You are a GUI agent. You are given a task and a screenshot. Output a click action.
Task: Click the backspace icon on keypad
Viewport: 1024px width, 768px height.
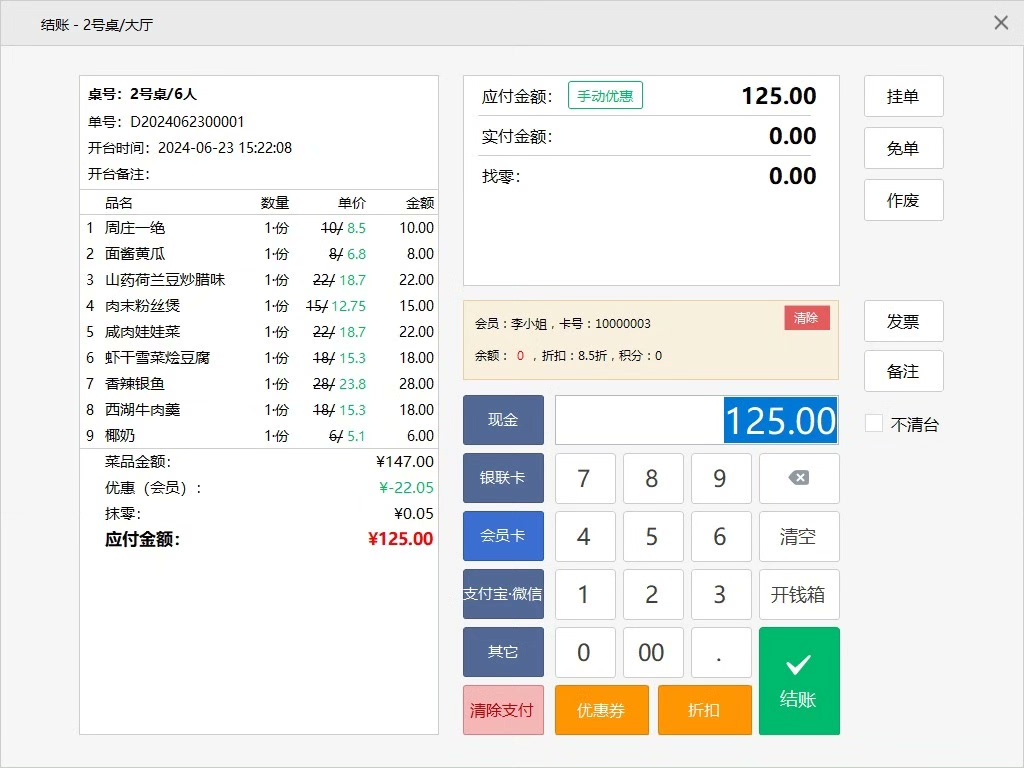point(799,478)
